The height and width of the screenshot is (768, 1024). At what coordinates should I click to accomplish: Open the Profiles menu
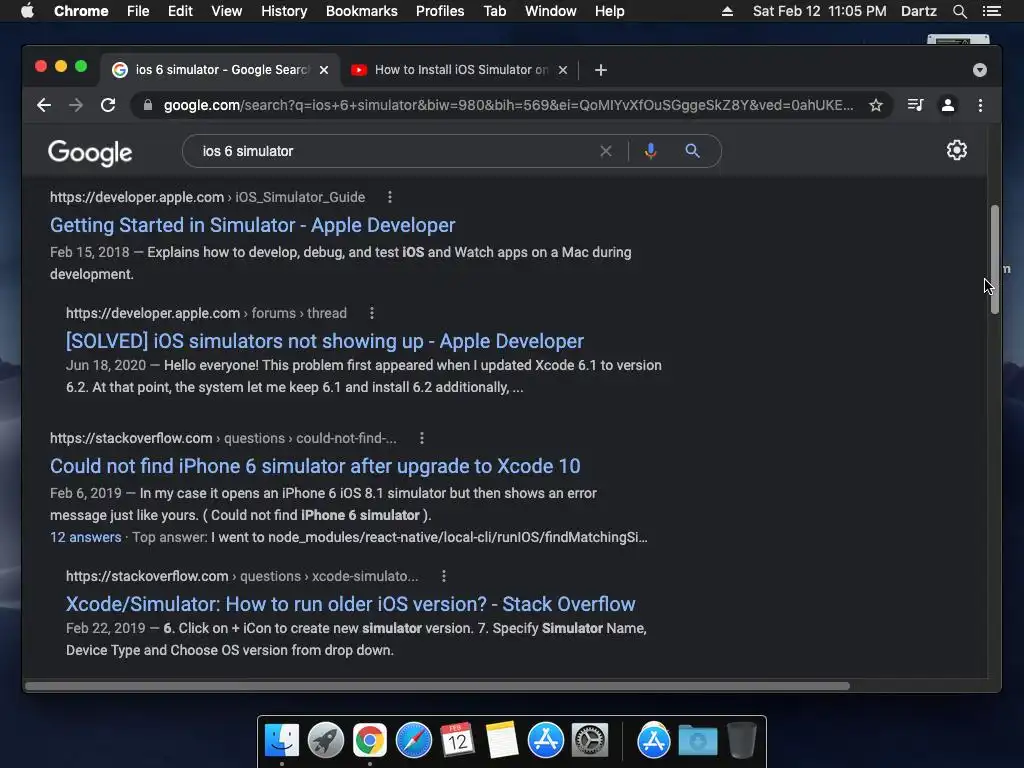tap(440, 11)
